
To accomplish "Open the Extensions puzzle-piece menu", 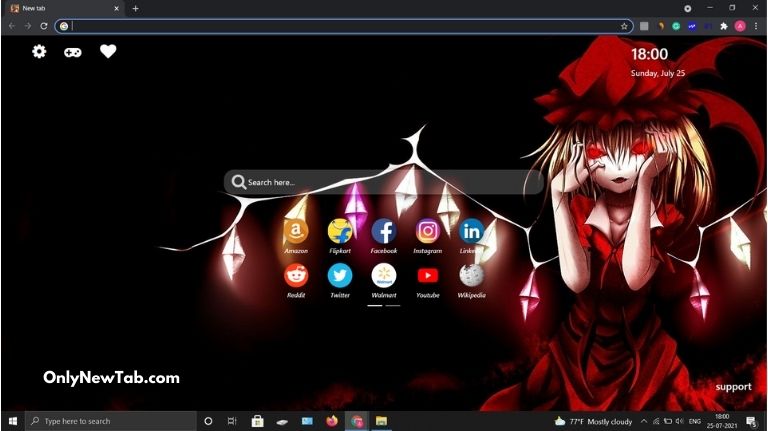I will 724,26.
